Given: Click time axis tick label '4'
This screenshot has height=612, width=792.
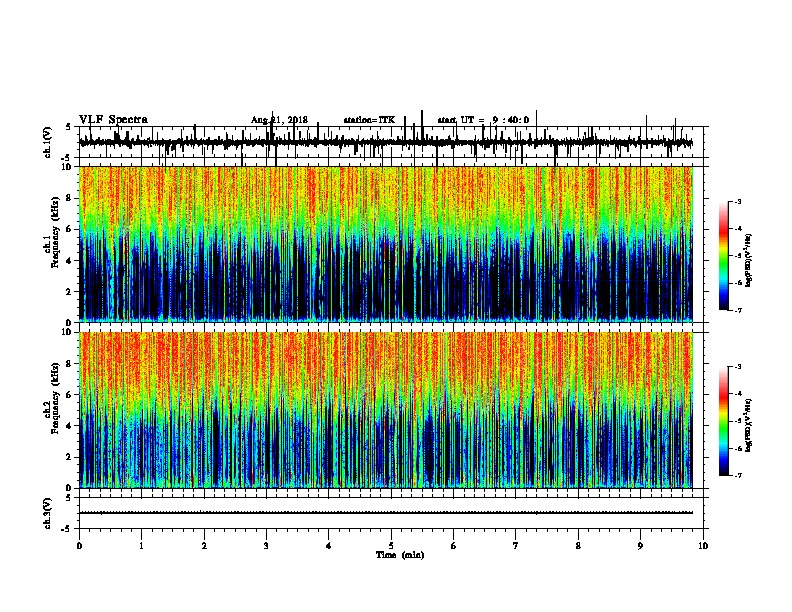Looking at the screenshot, I should click(x=329, y=545).
